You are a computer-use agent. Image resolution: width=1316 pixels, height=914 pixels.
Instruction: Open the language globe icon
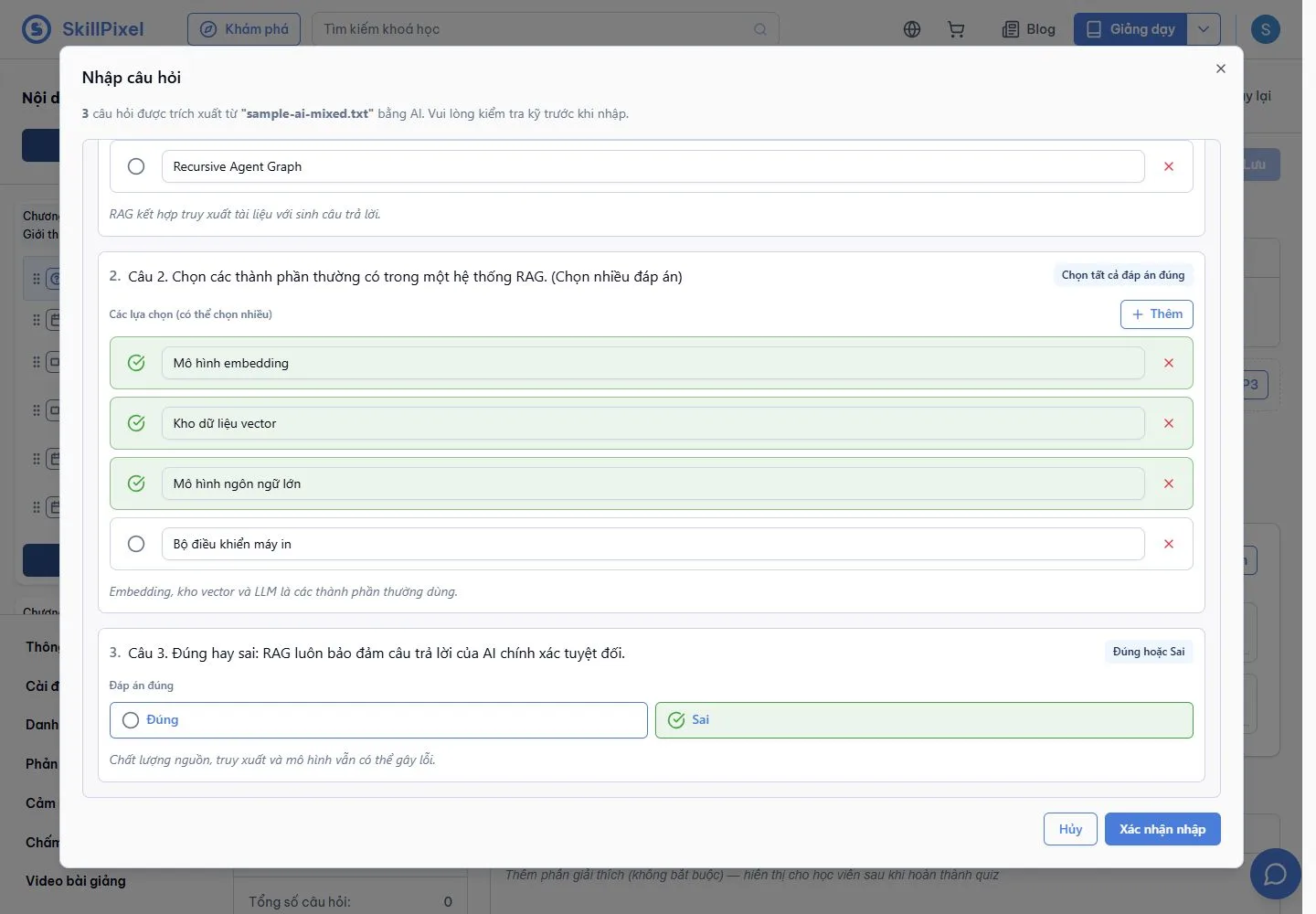[912, 29]
